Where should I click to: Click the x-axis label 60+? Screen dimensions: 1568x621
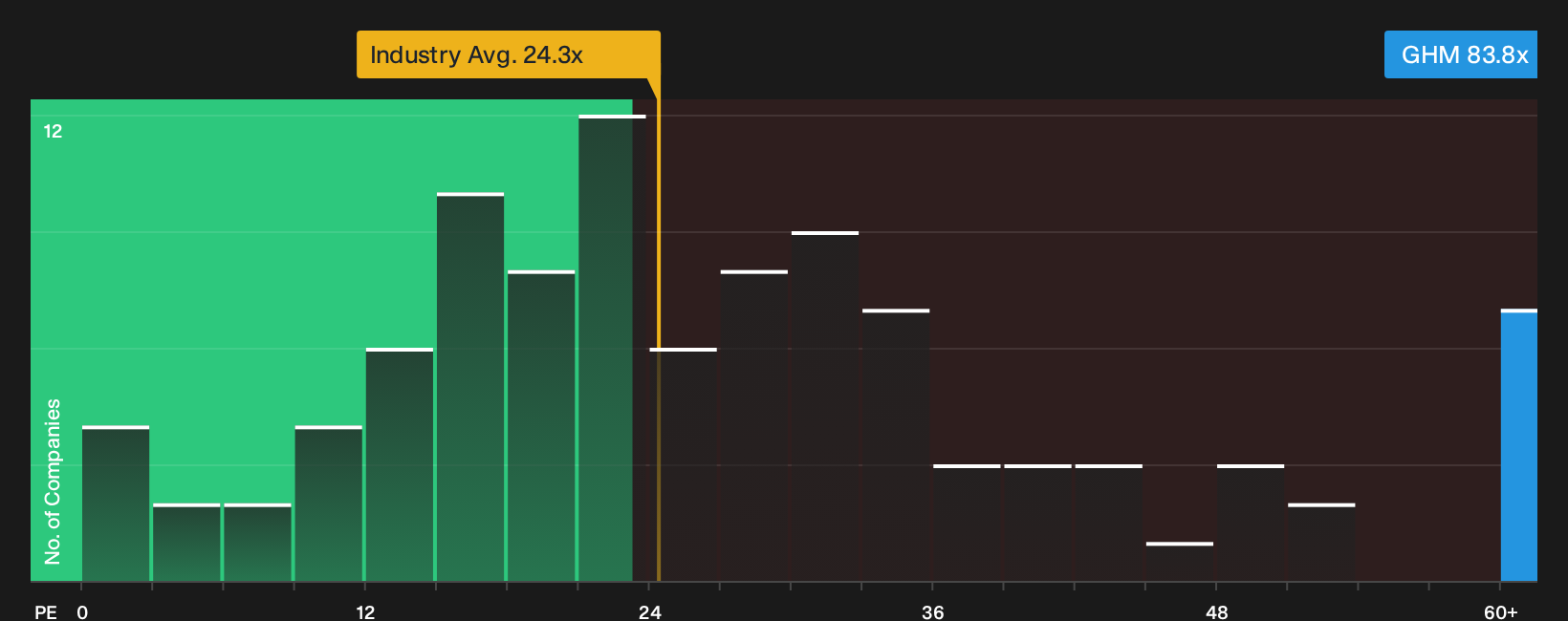1501,611
